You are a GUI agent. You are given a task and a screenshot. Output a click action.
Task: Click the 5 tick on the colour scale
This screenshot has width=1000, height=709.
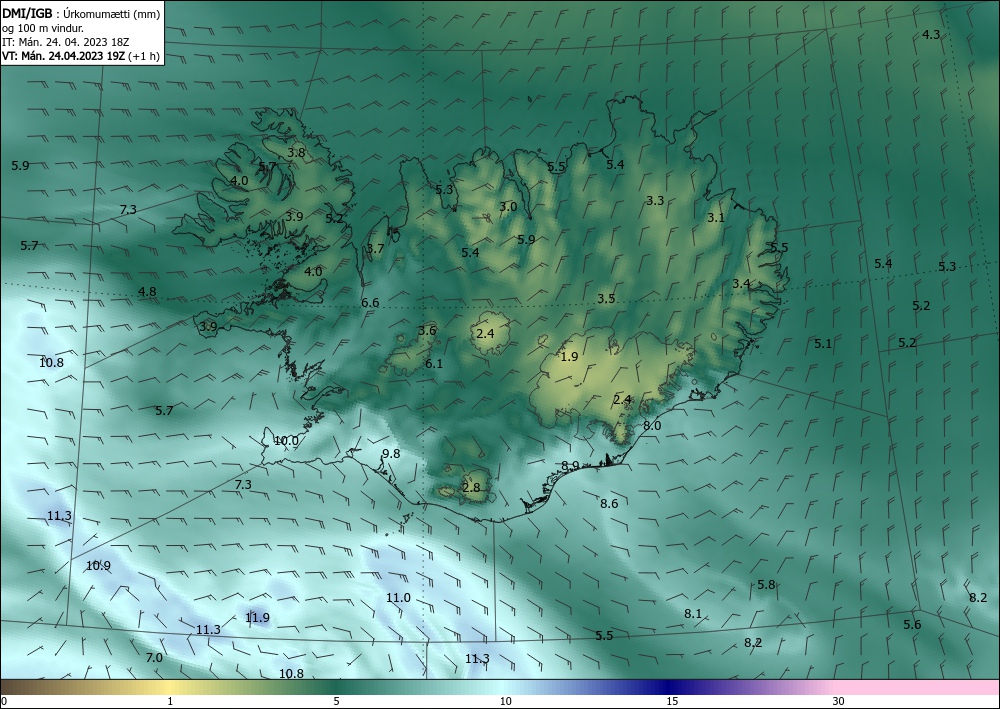click(x=336, y=701)
